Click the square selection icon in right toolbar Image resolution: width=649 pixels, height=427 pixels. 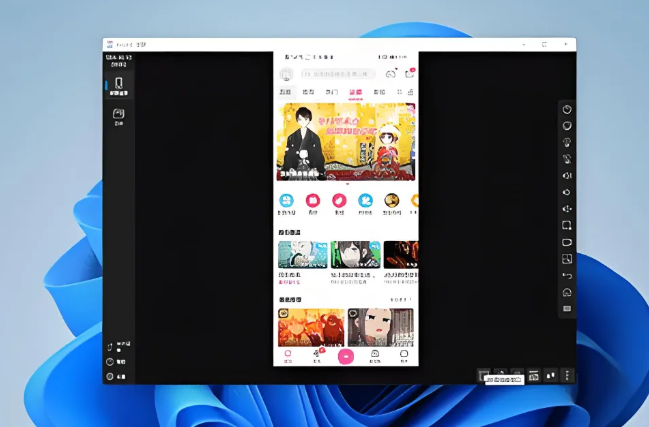tap(567, 225)
